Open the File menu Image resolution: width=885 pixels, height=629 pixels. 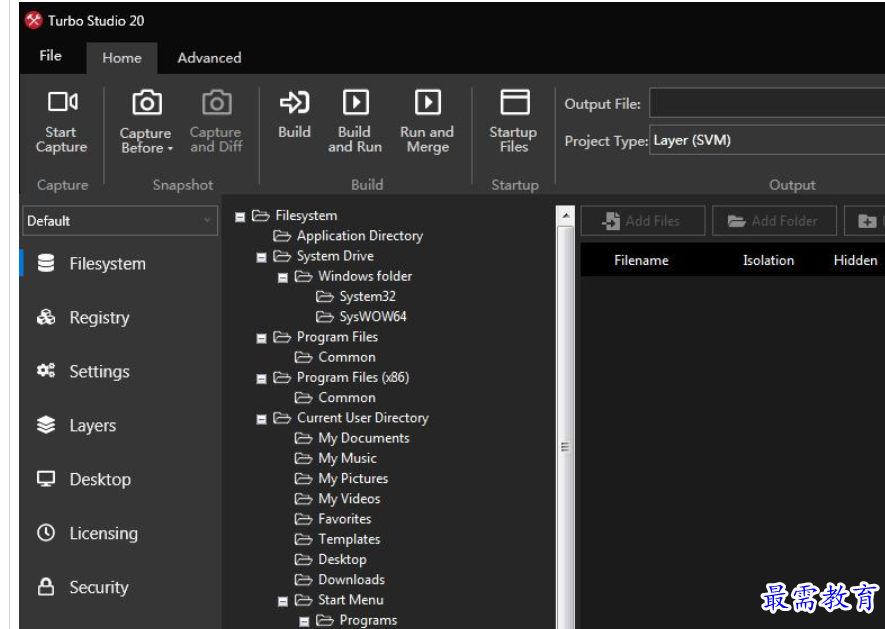pos(50,56)
